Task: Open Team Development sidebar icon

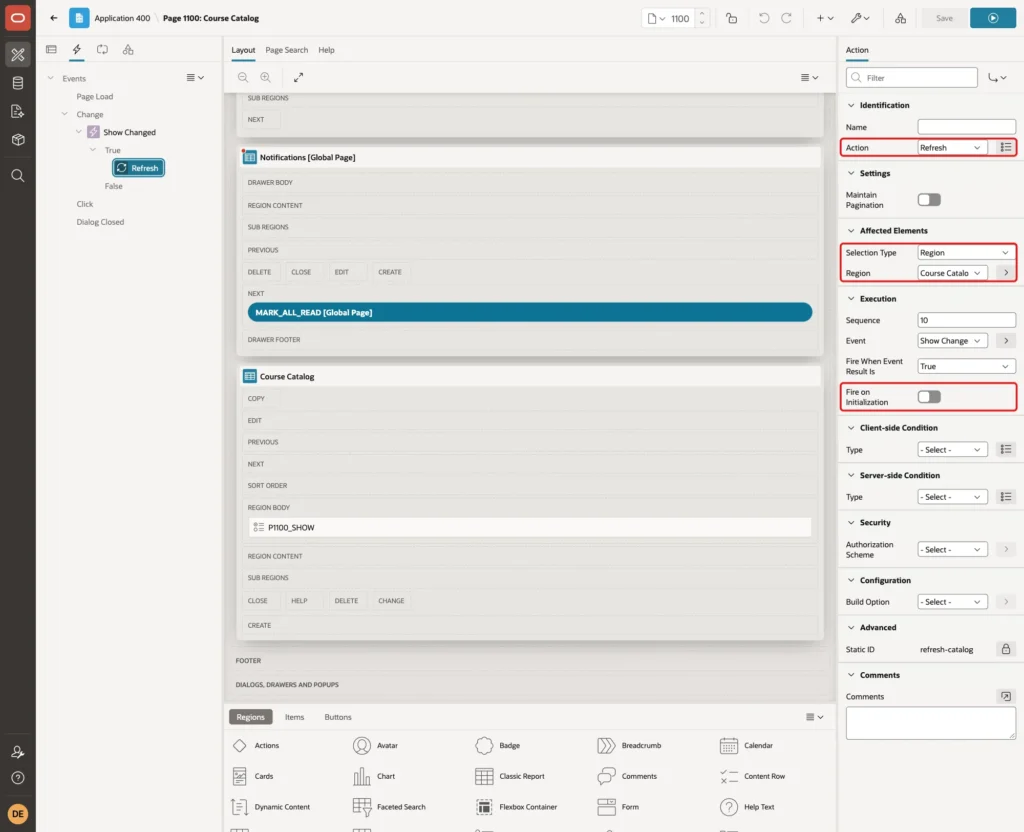Action: [x=18, y=111]
